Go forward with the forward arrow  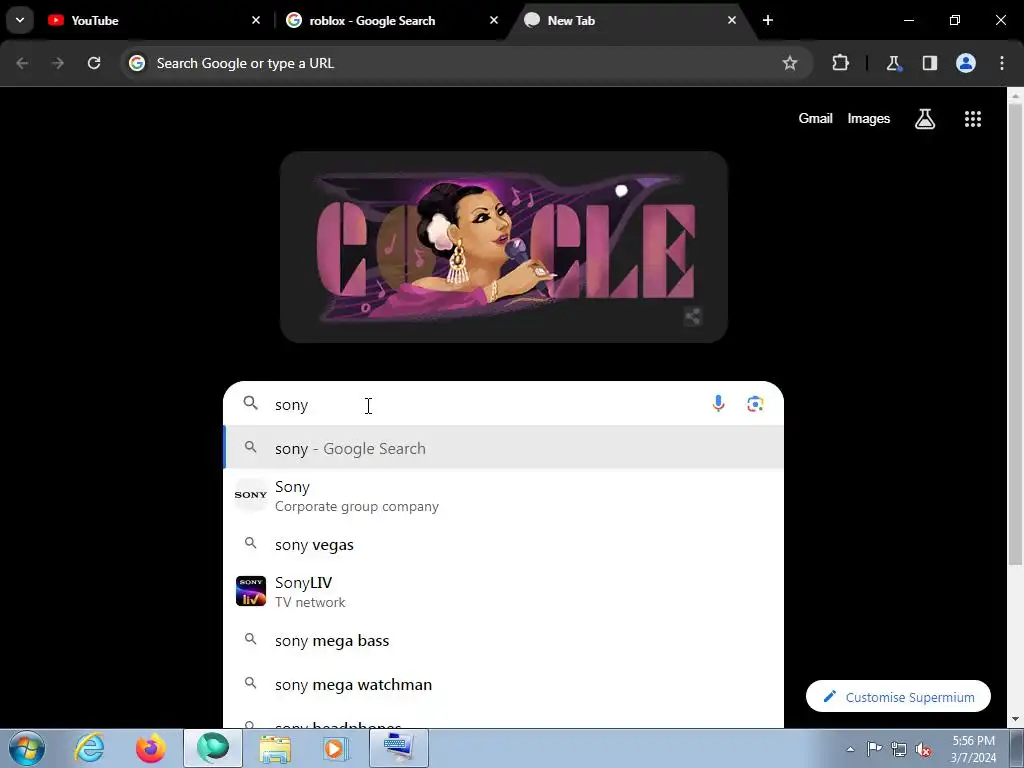(x=58, y=63)
